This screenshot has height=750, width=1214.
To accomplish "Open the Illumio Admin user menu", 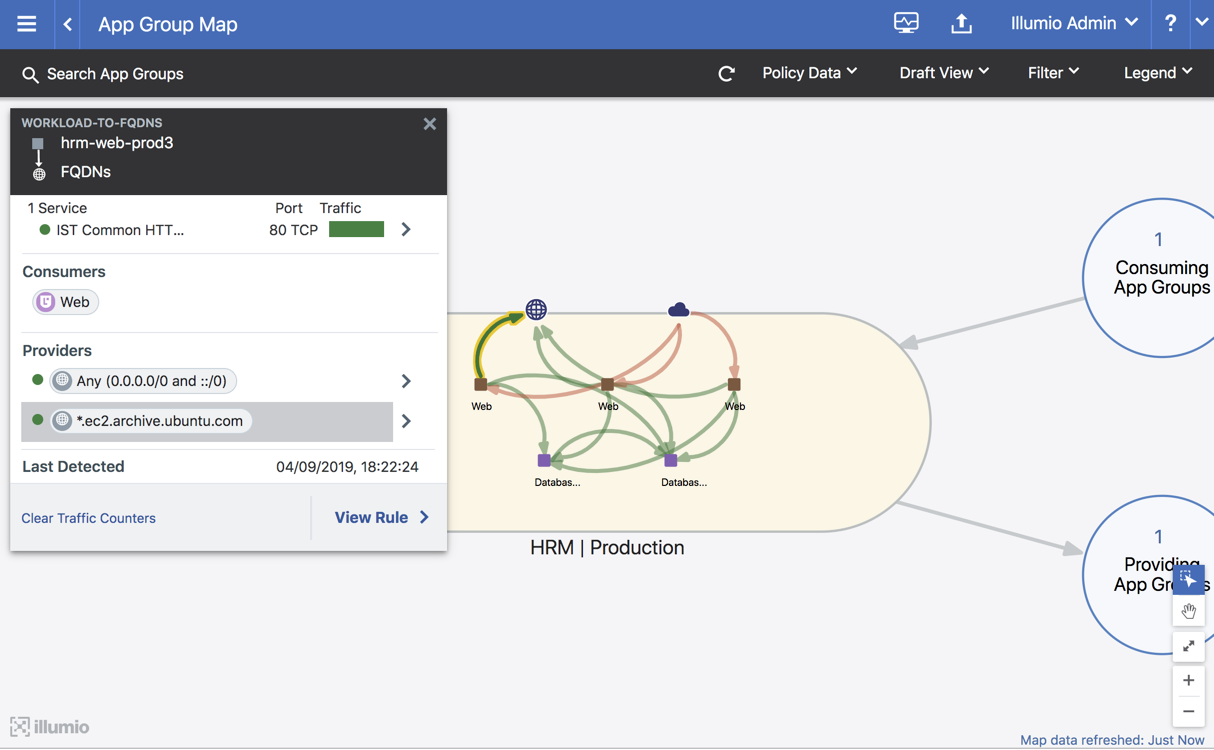I will (1074, 23).
